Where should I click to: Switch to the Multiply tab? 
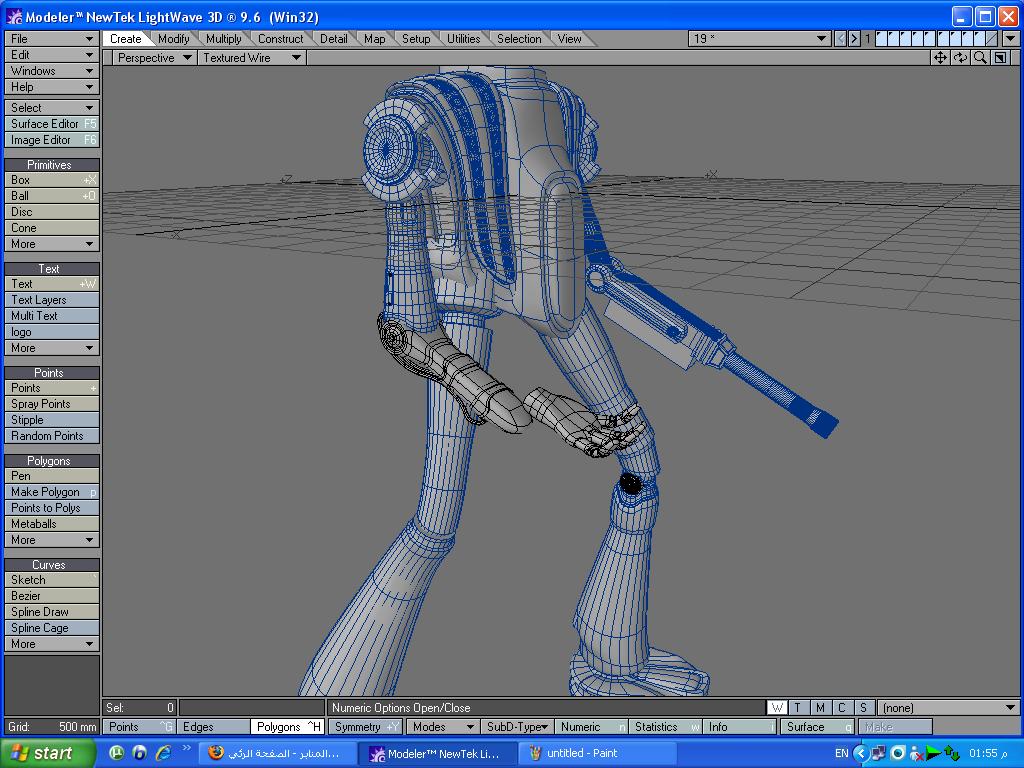click(x=223, y=39)
